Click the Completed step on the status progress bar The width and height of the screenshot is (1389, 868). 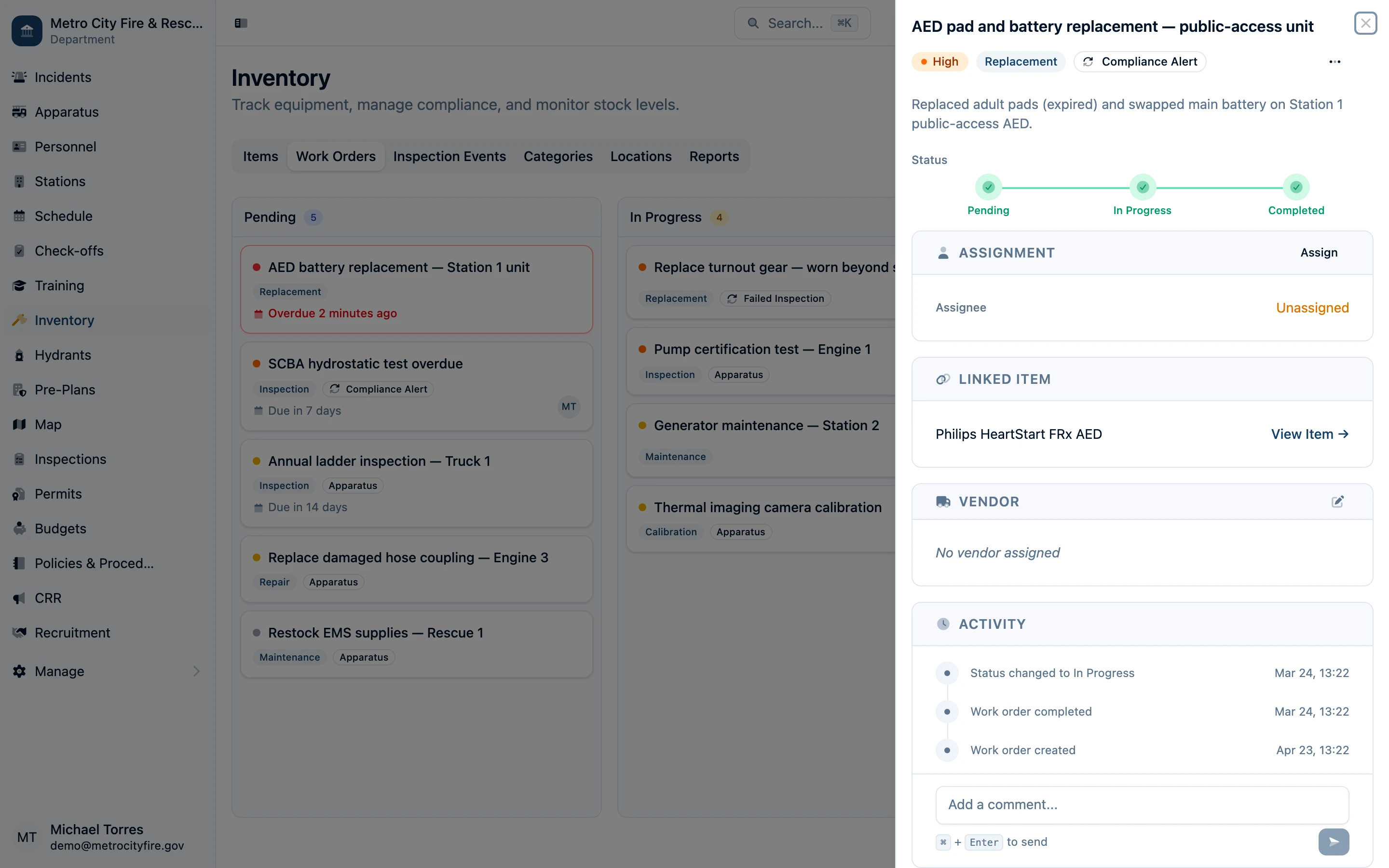[x=1296, y=187]
